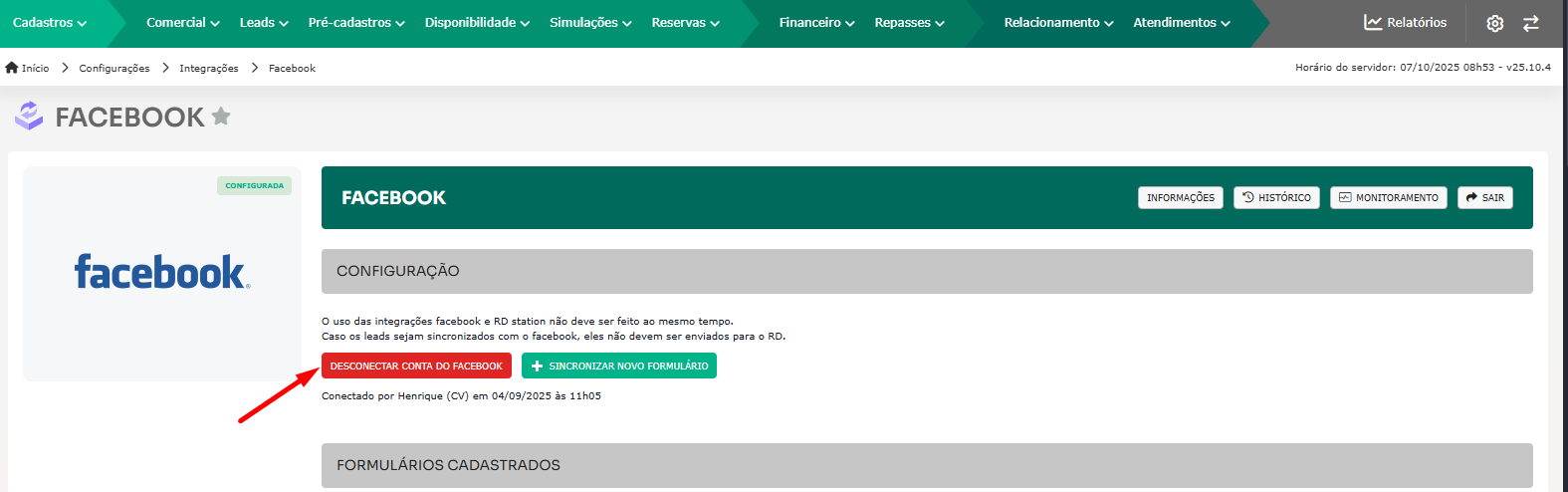Expand the Financeiro menu
Viewport: 1568px width, 492px height.
(x=816, y=22)
